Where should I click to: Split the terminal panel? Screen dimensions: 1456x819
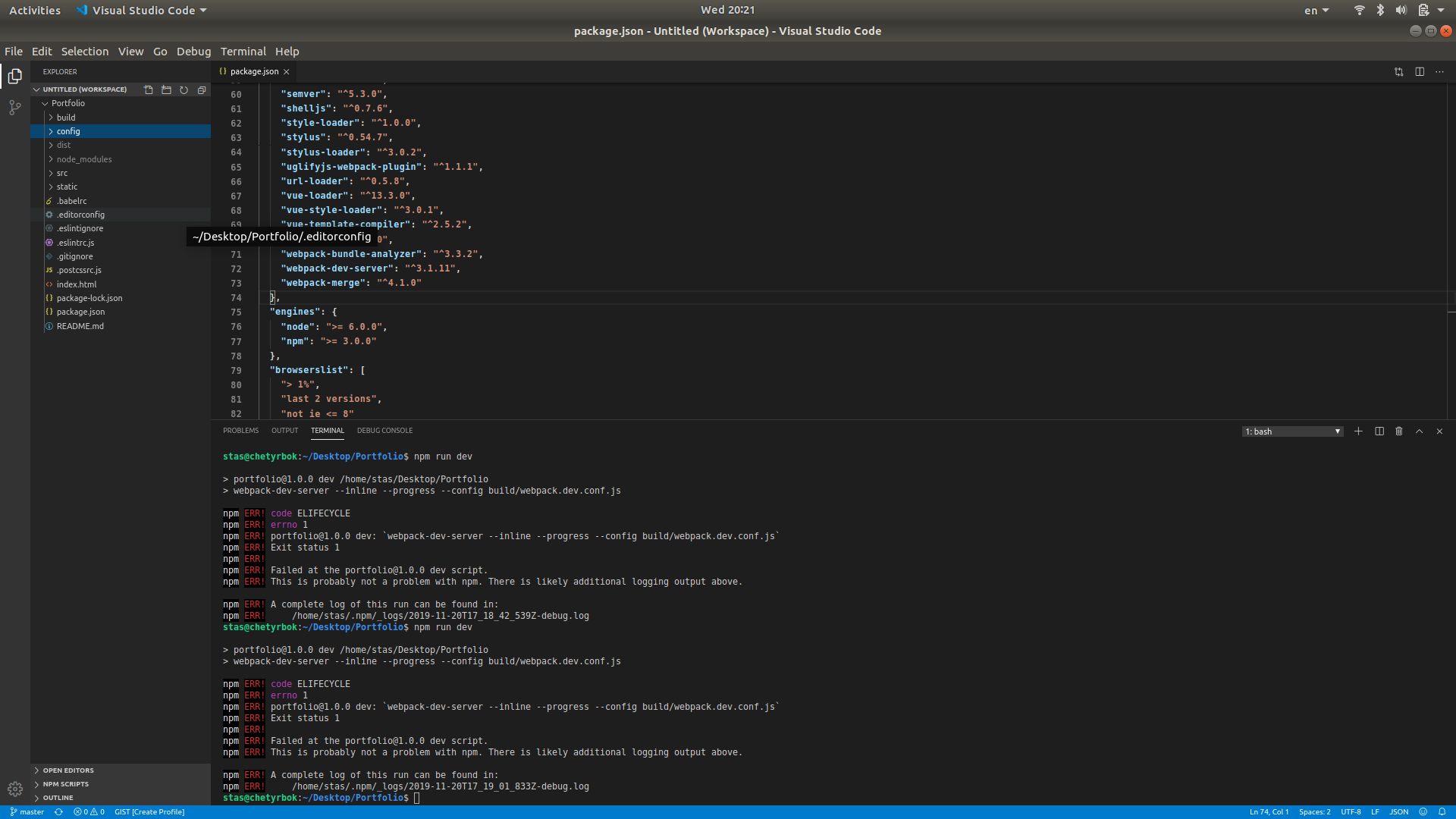1379,431
